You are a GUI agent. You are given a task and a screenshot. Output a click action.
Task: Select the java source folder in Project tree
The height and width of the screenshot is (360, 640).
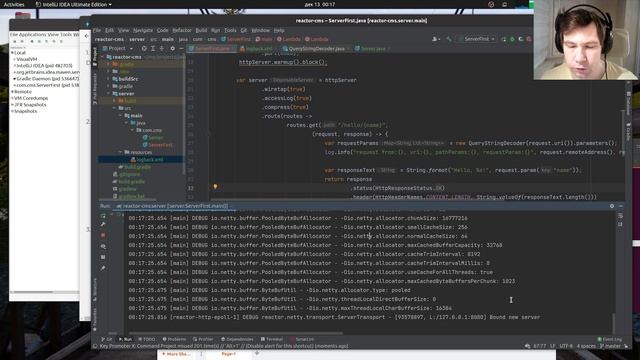(138, 123)
